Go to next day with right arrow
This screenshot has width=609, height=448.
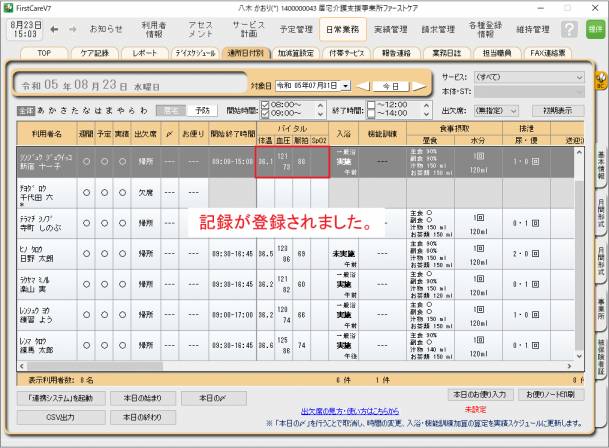coord(421,86)
